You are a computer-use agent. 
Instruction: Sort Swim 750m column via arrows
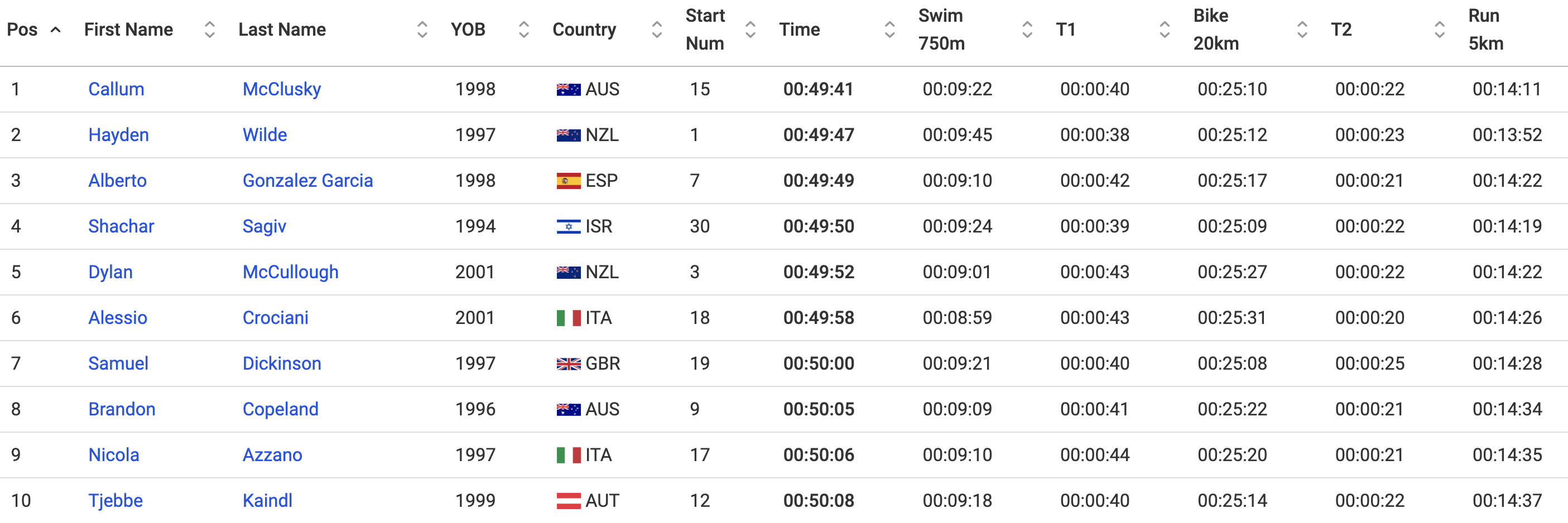point(1027,29)
